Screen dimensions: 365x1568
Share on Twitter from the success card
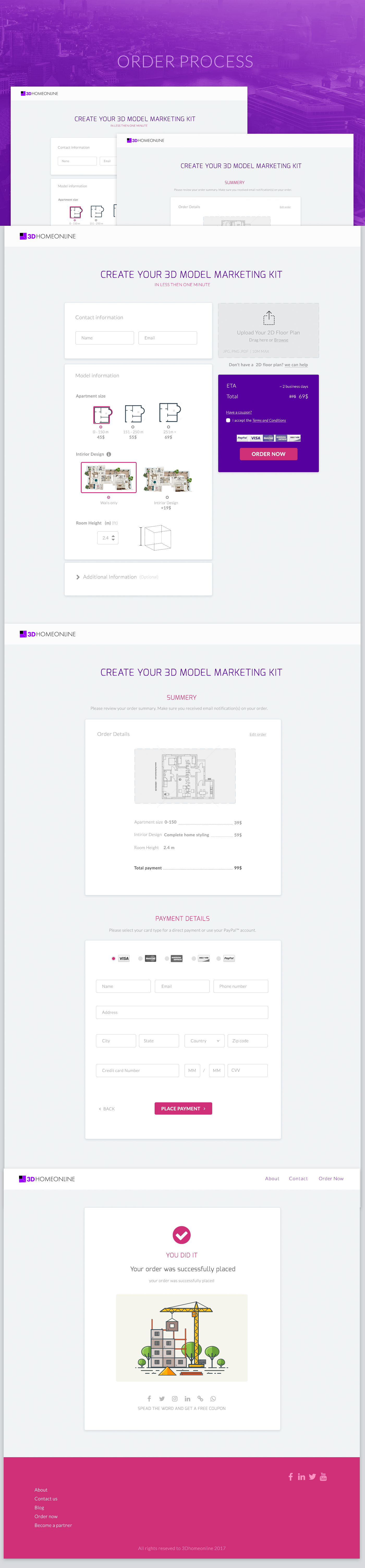162,1398
